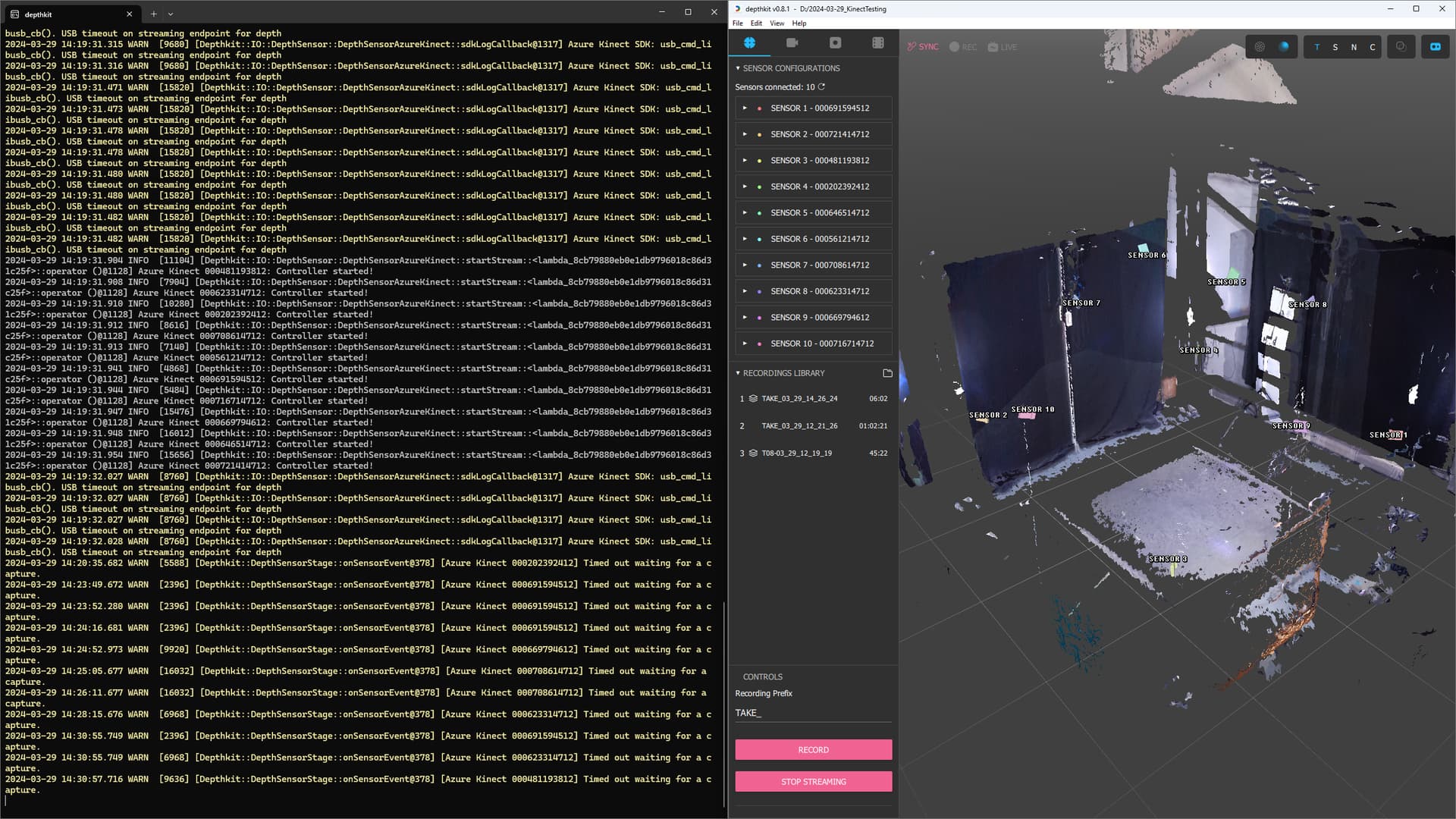Viewport: 1456px width, 819px height.
Task: Open recordings library folder icon
Action: point(887,373)
